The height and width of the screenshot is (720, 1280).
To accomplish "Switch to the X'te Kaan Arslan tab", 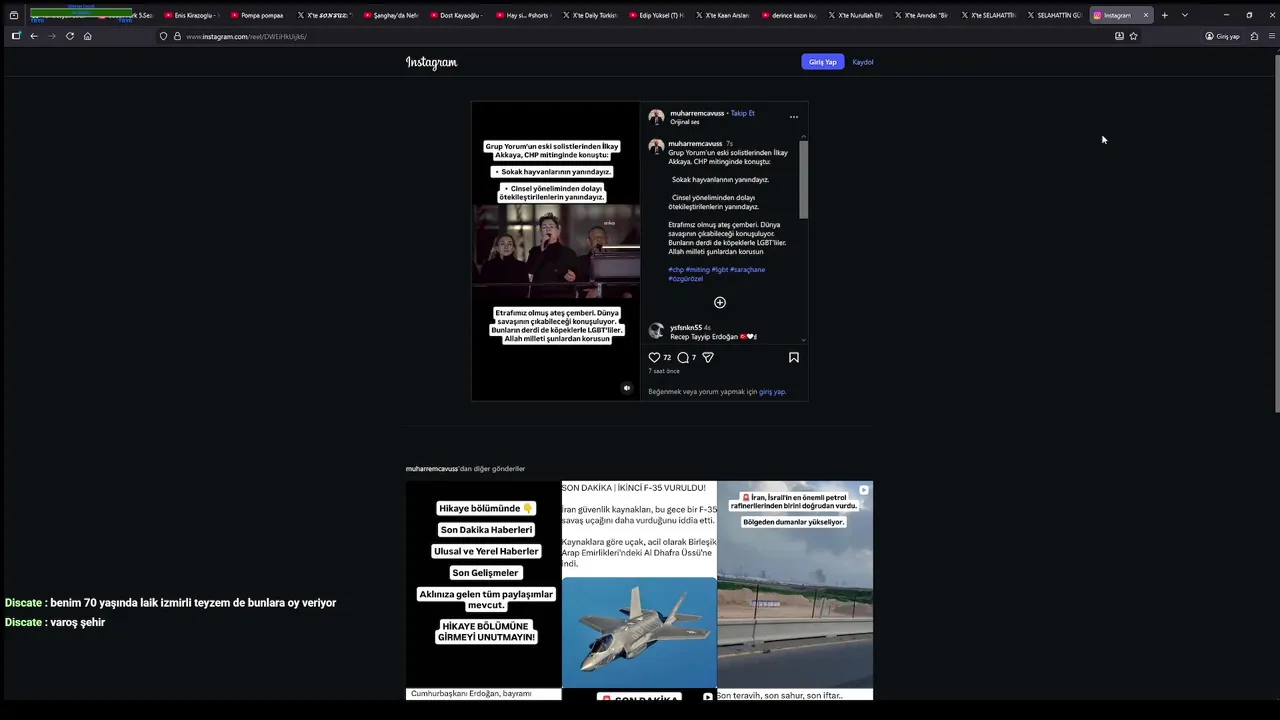I will [725, 15].
